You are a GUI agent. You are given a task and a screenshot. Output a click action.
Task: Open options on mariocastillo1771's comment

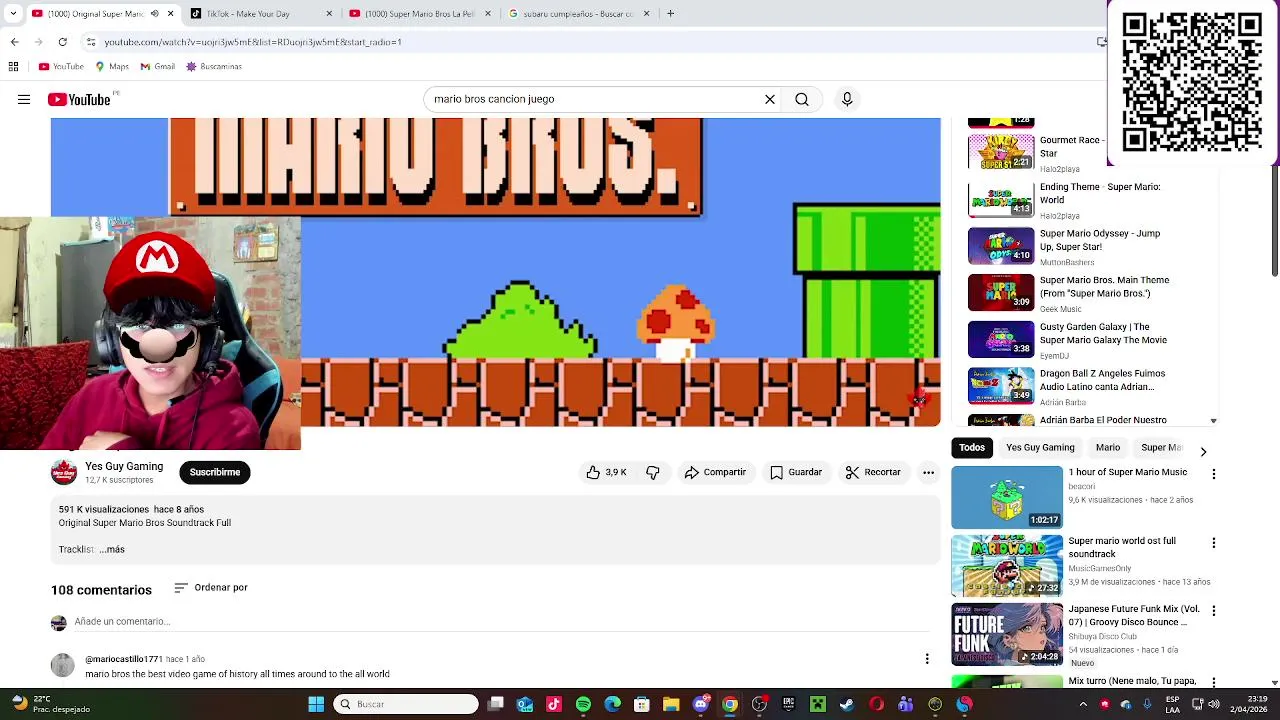click(927, 659)
